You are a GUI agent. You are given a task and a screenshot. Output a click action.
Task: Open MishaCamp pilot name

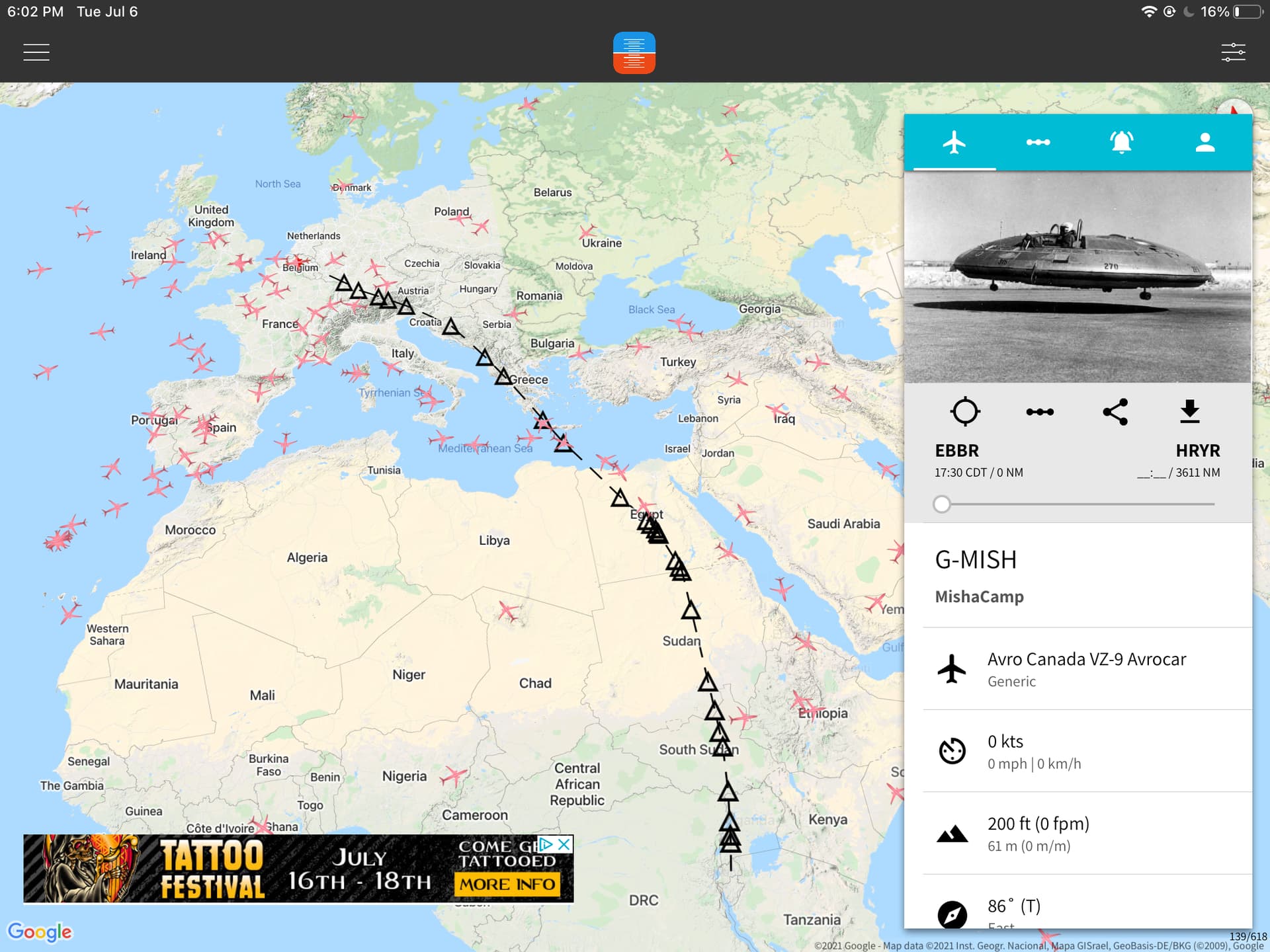979,596
